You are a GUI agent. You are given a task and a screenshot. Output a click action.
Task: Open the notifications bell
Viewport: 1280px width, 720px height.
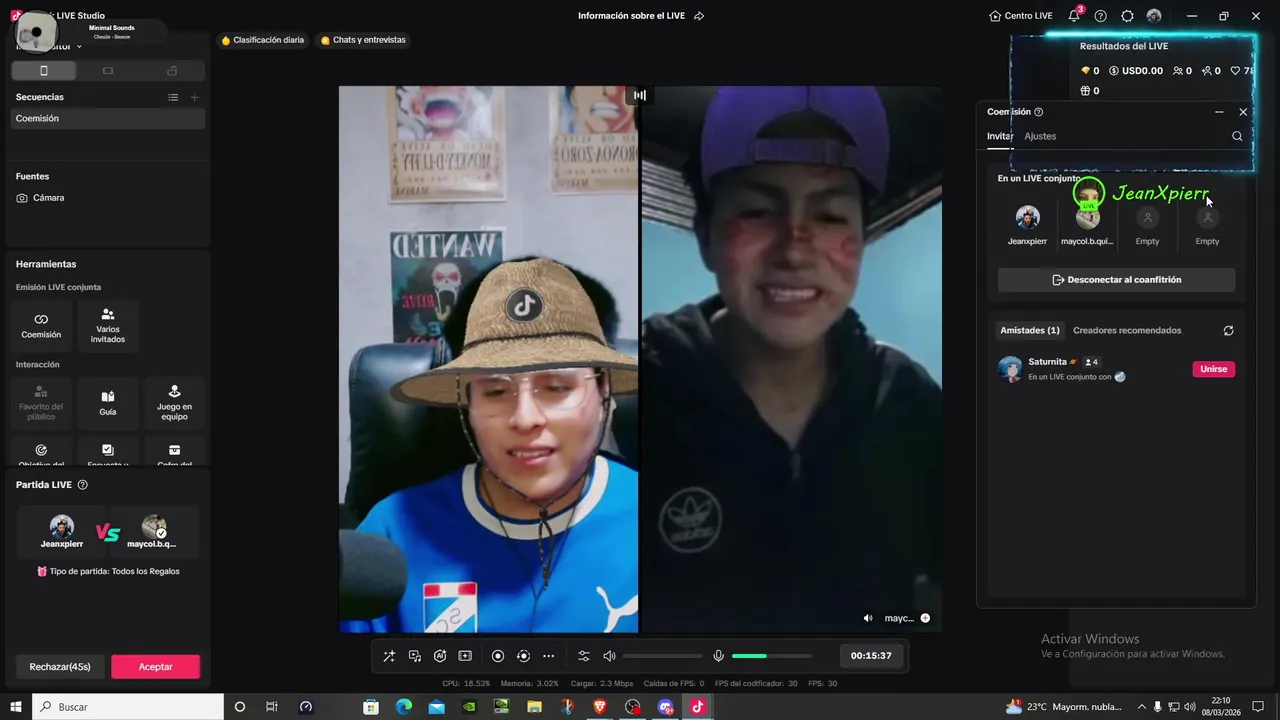click(1074, 16)
